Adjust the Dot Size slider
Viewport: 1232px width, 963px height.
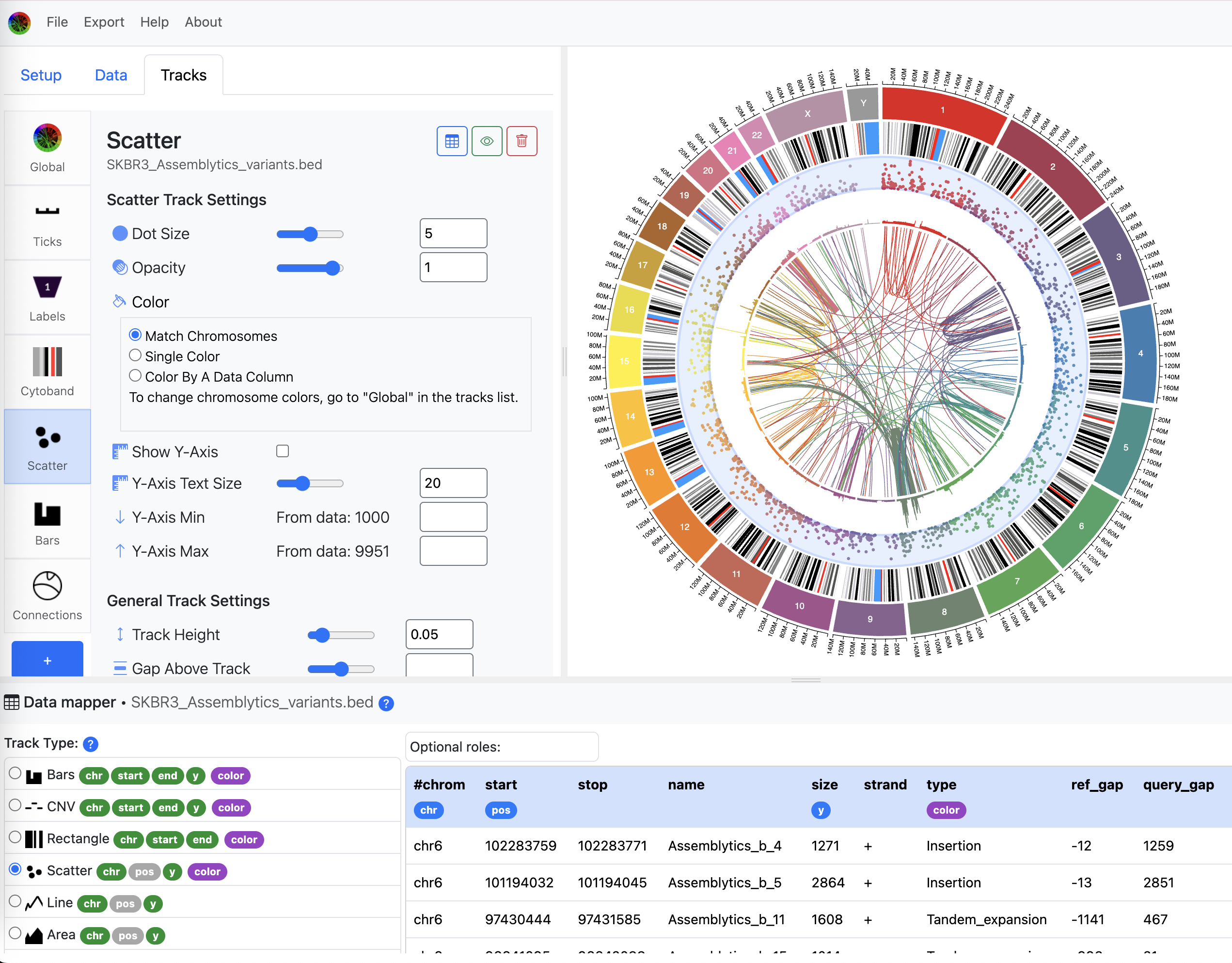310,234
